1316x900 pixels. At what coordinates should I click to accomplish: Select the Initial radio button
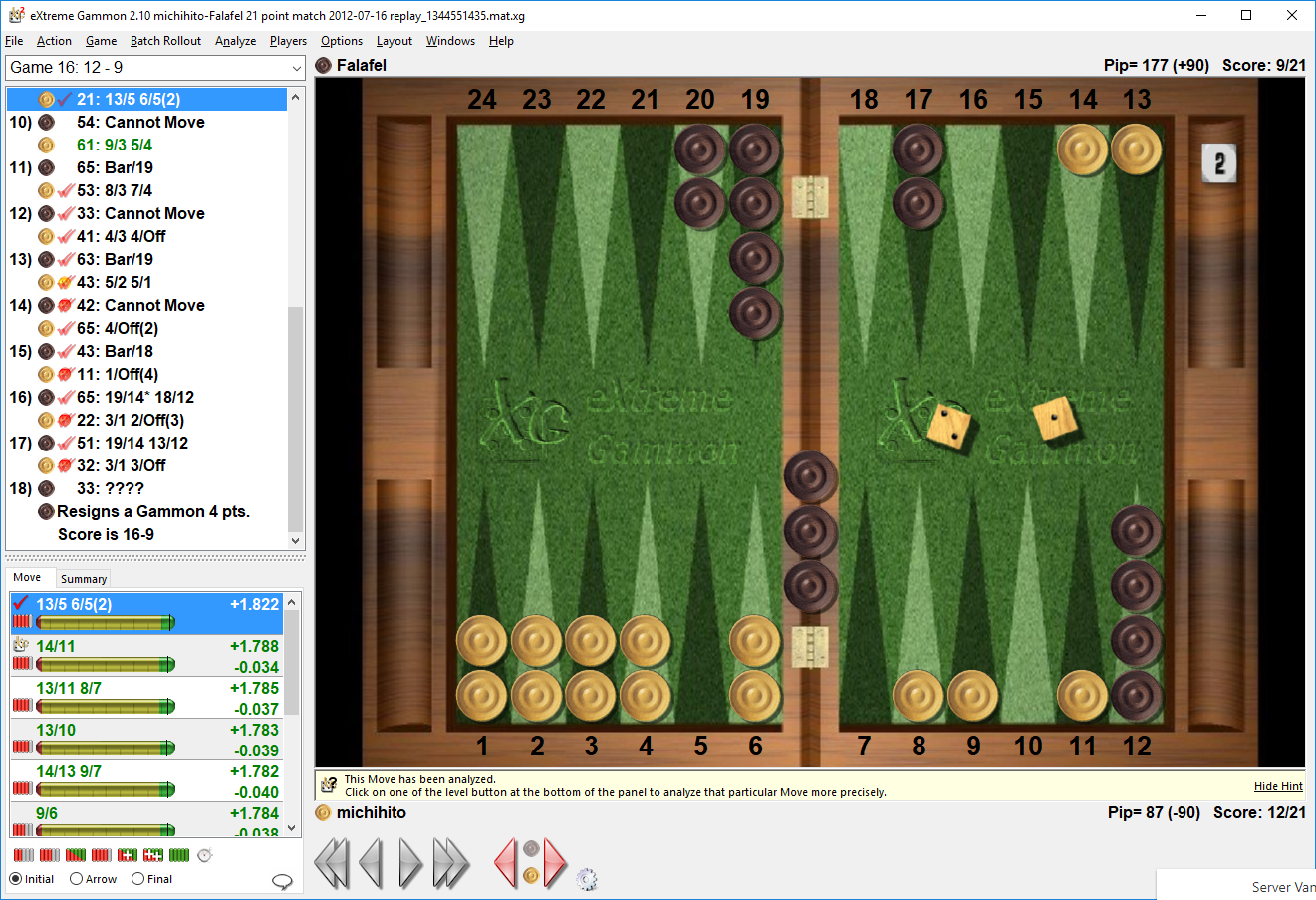[16, 879]
